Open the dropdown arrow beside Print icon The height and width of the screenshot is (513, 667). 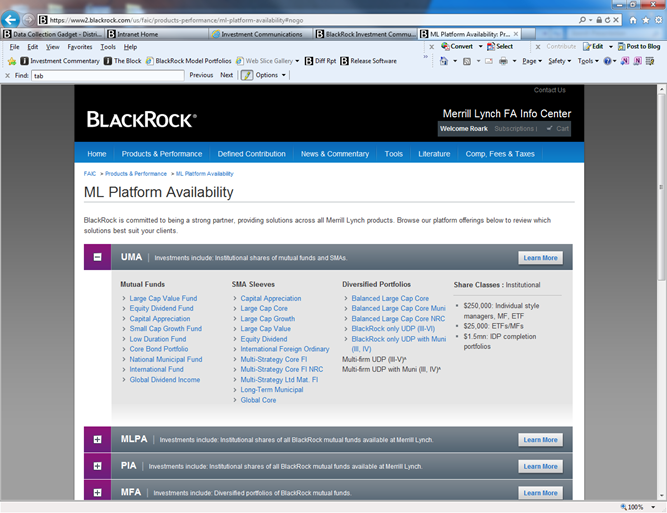tap(514, 61)
